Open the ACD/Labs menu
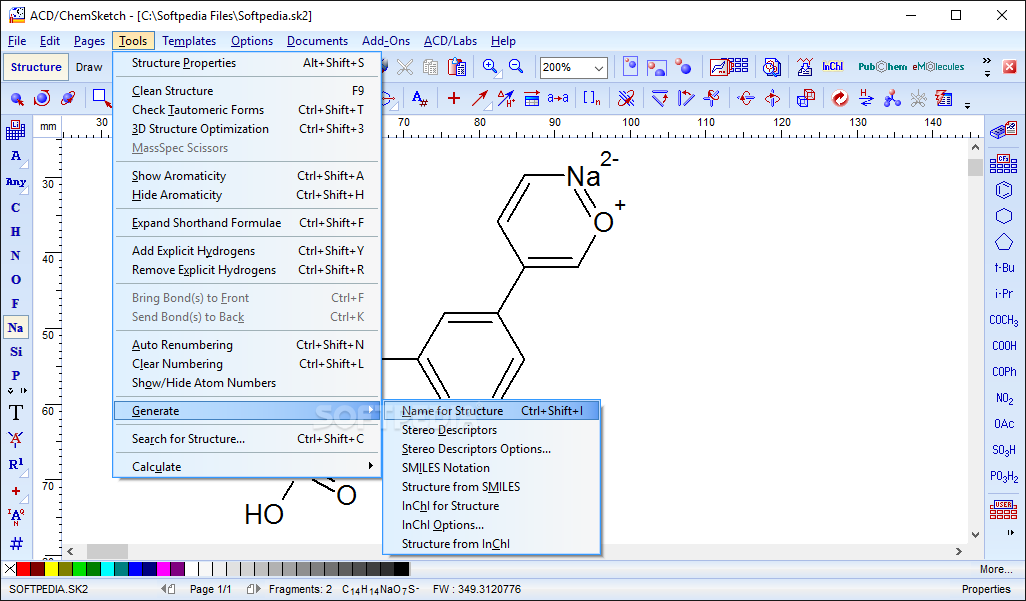The width and height of the screenshot is (1026, 601). (450, 41)
